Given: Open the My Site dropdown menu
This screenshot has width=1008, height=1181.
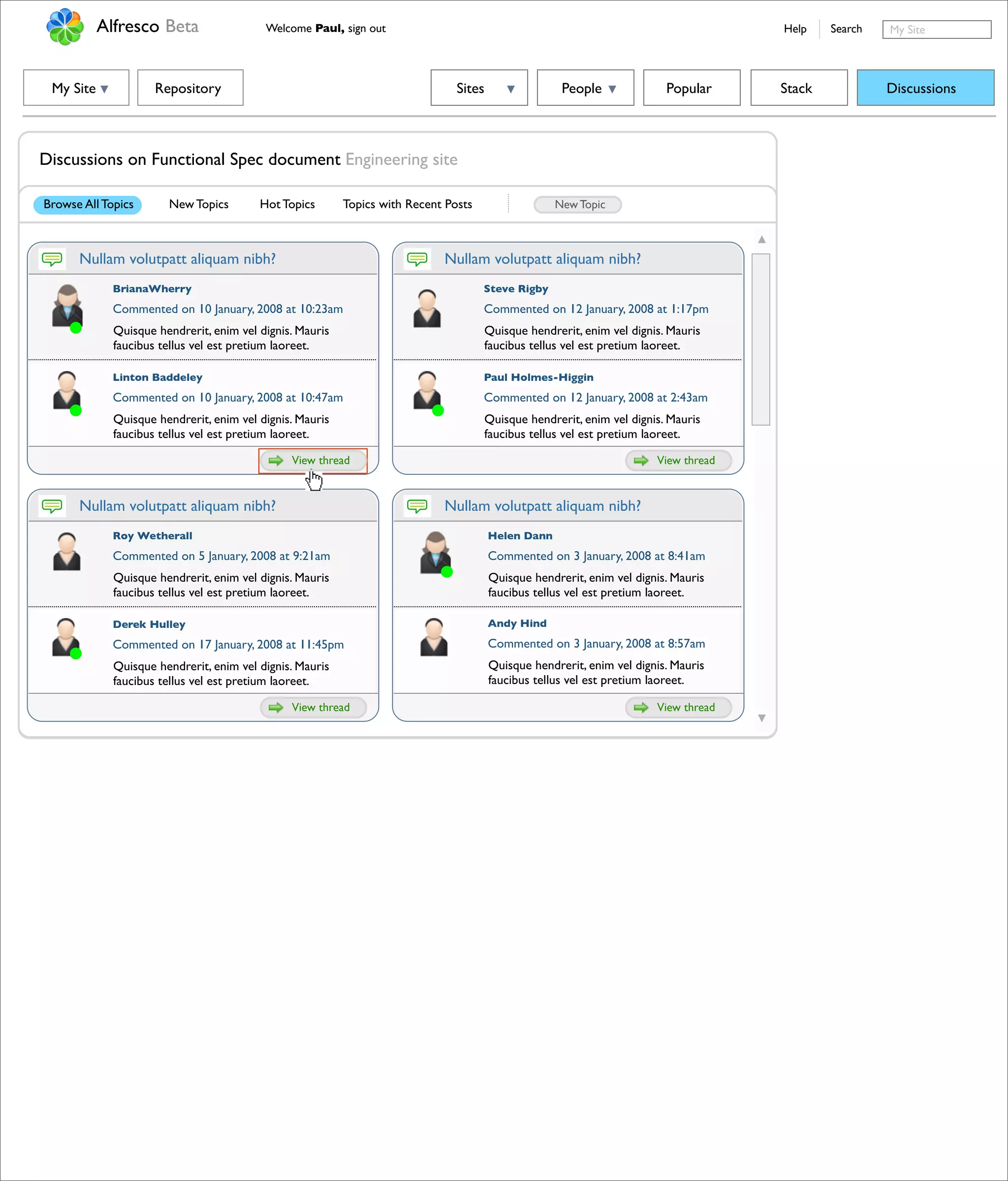Looking at the screenshot, I should click(x=76, y=88).
